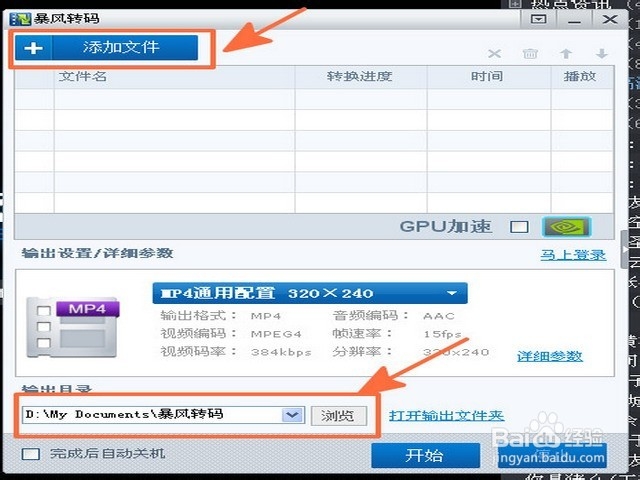Click the side panel expand arrow handle
Viewport: 640px width, 480px height.
point(624,249)
